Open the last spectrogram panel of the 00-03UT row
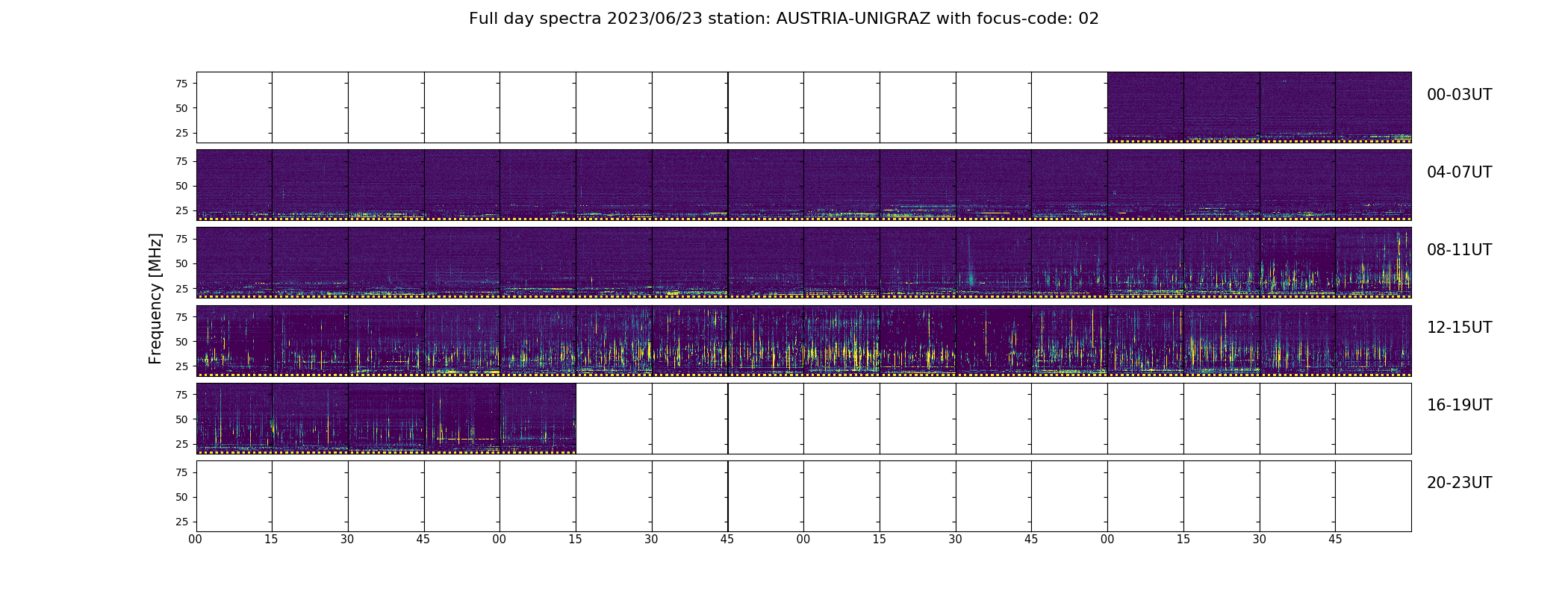This screenshot has height=597, width=1568. (x=1373, y=107)
